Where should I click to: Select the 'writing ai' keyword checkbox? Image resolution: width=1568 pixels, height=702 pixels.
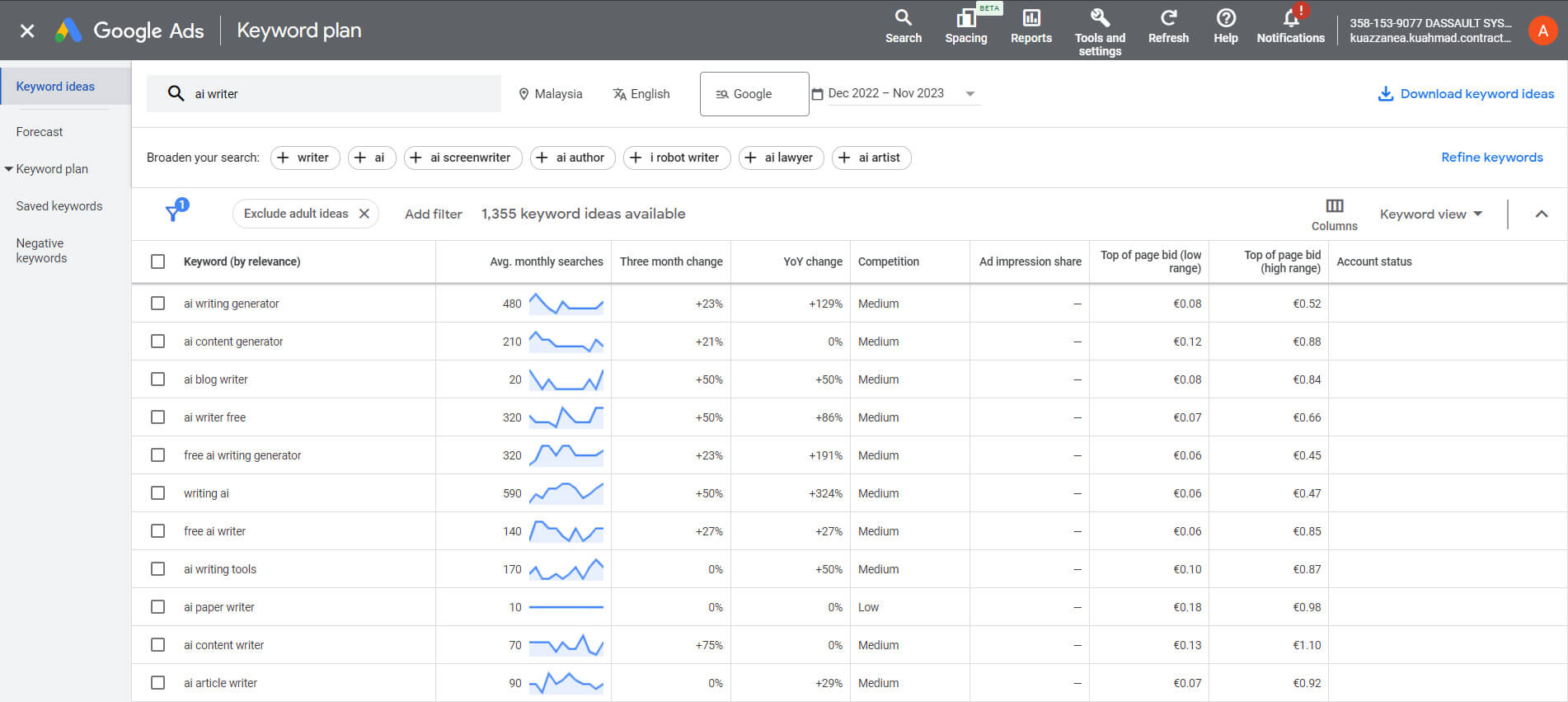pos(158,493)
